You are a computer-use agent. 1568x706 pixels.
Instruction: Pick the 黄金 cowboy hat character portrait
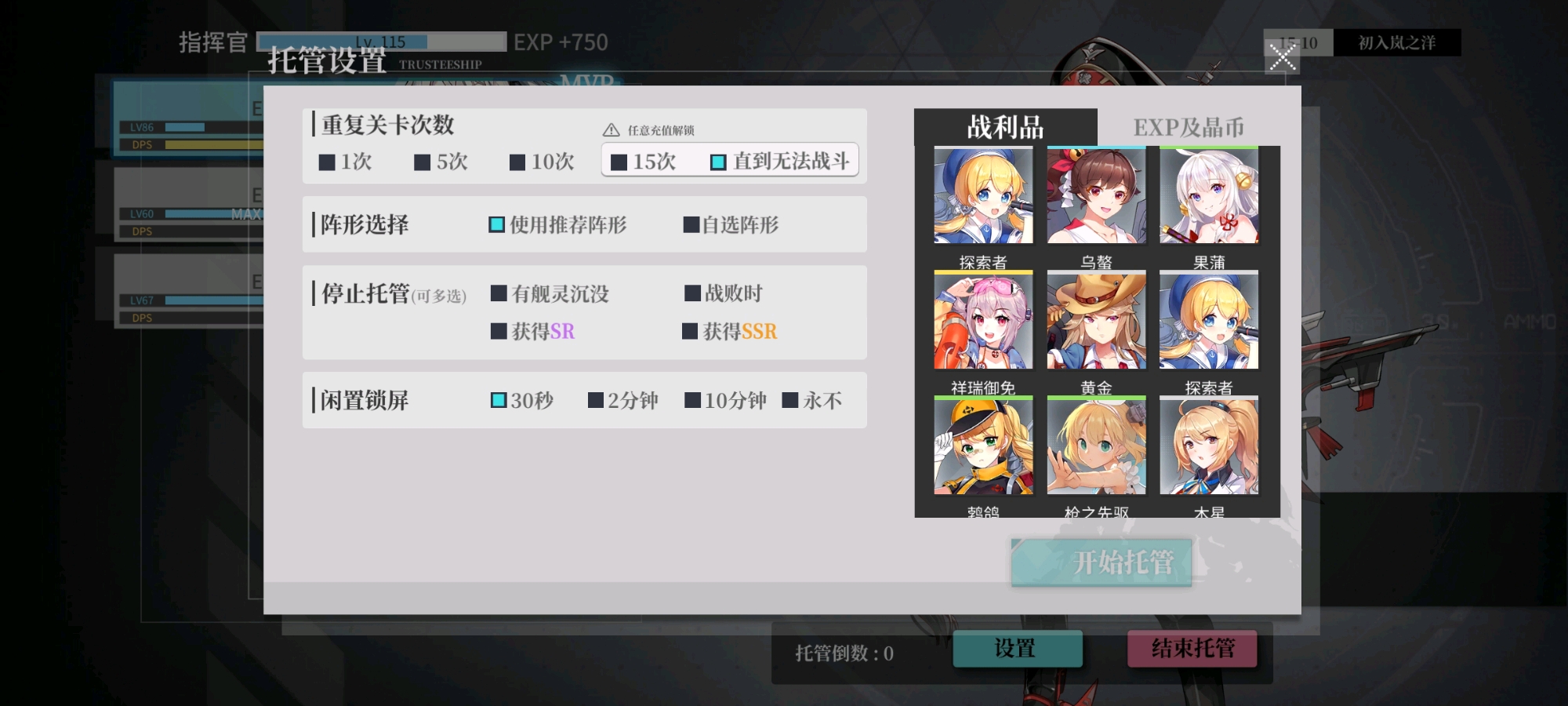[x=1096, y=320]
